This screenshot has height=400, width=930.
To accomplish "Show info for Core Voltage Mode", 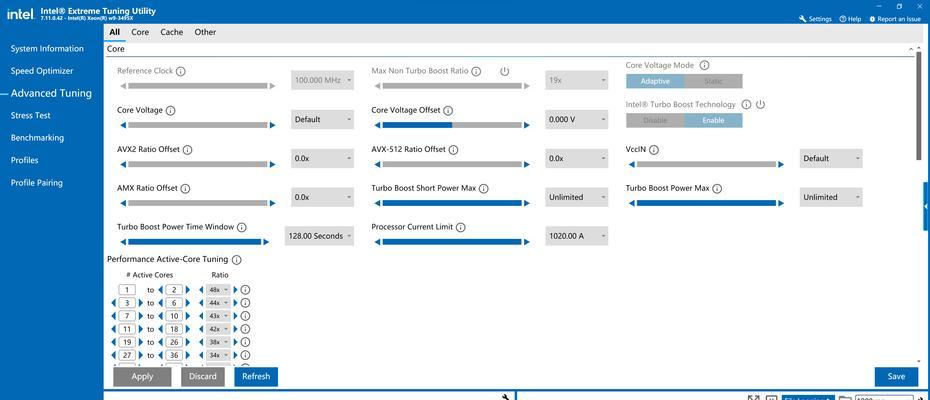I will pos(704,65).
